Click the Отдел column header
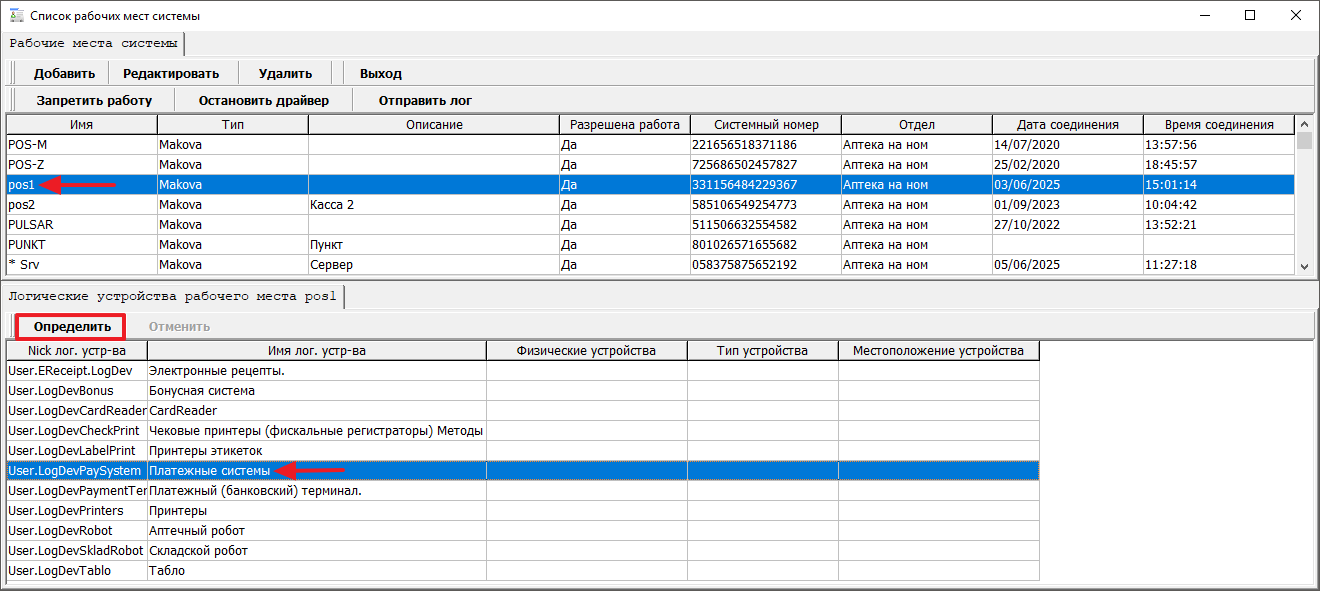Image resolution: width=1320 pixels, height=591 pixels. point(917,124)
